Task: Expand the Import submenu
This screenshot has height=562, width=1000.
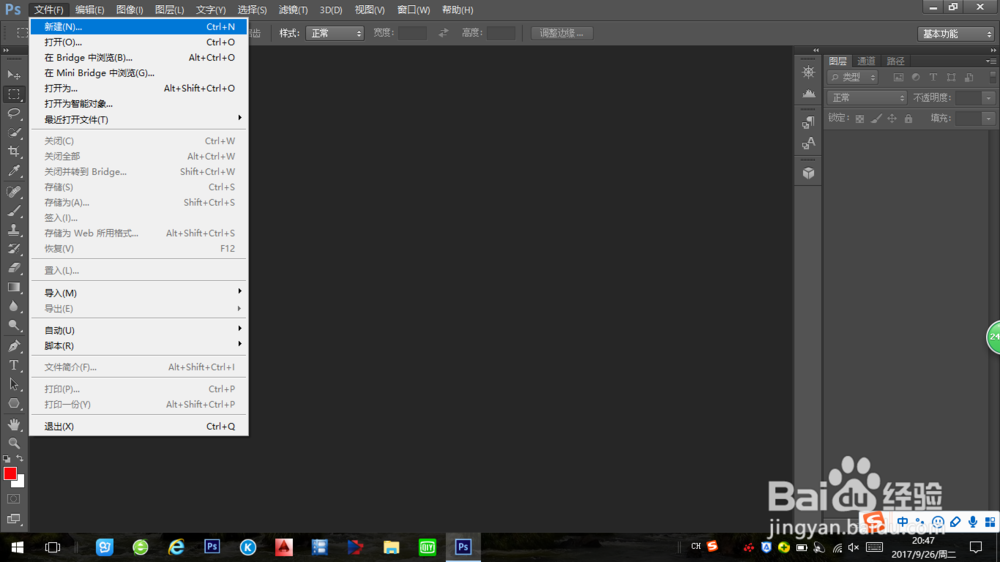Action: 138,293
